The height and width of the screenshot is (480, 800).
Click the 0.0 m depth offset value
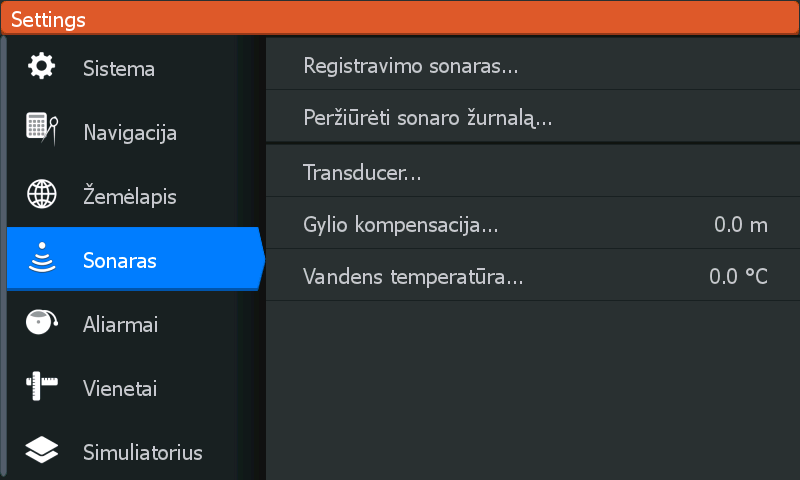click(x=741, y=225)
